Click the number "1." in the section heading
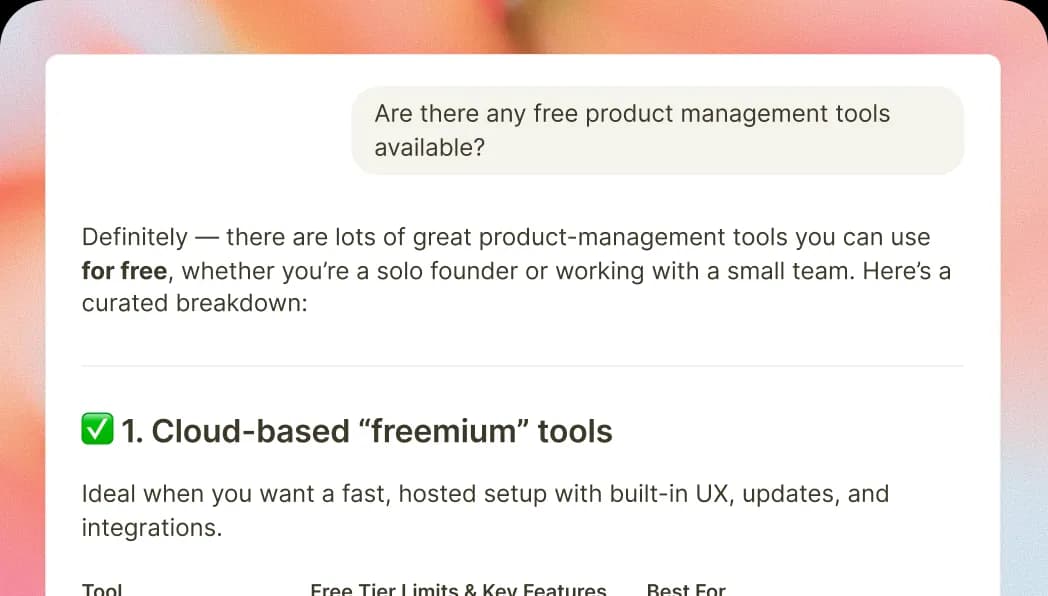The height and width of the screenshot is (596, 1048). (x=132, y=431)
